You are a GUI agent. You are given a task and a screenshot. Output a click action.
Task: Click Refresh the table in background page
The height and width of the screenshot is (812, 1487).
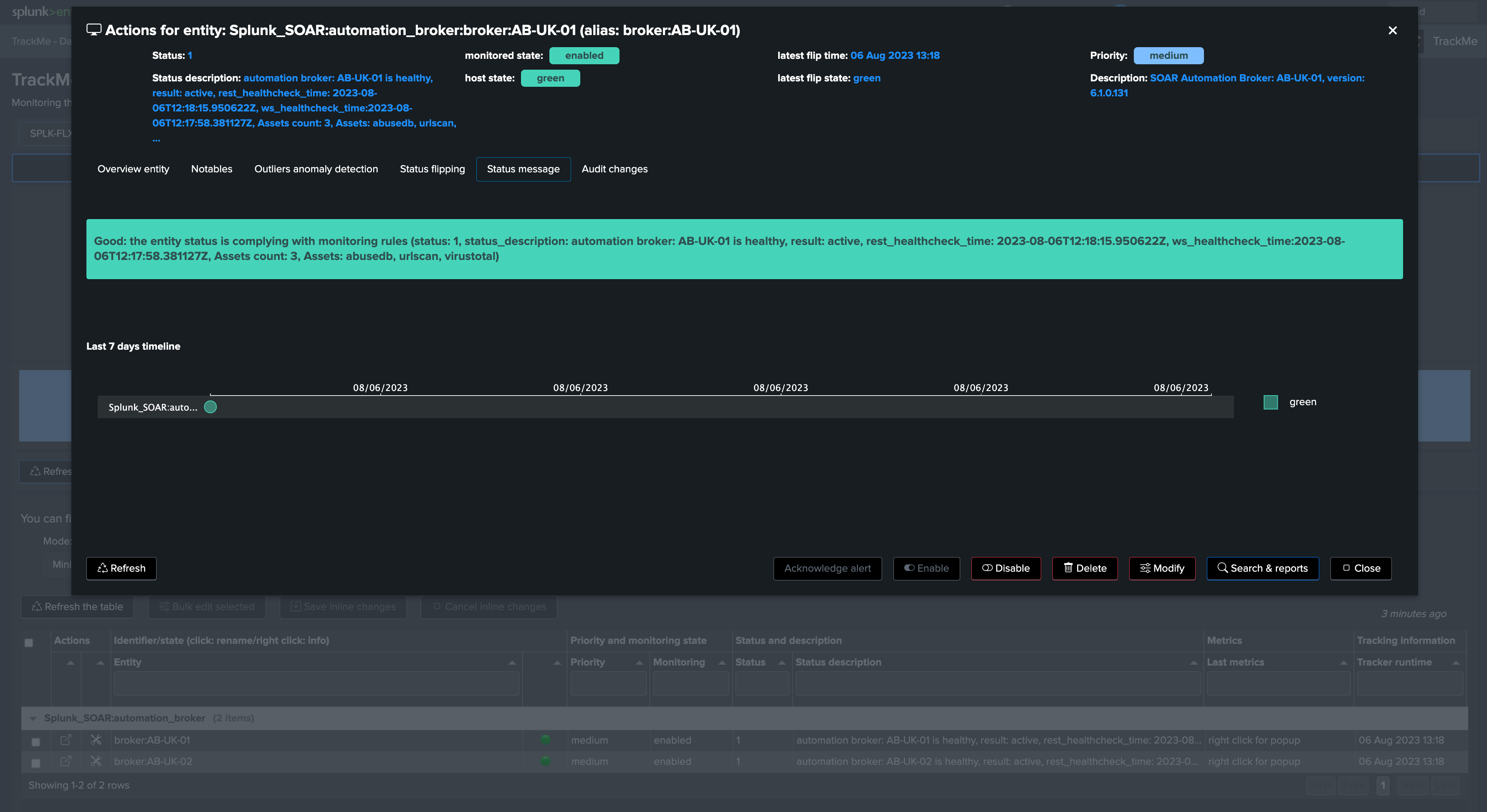pos(77,607)
